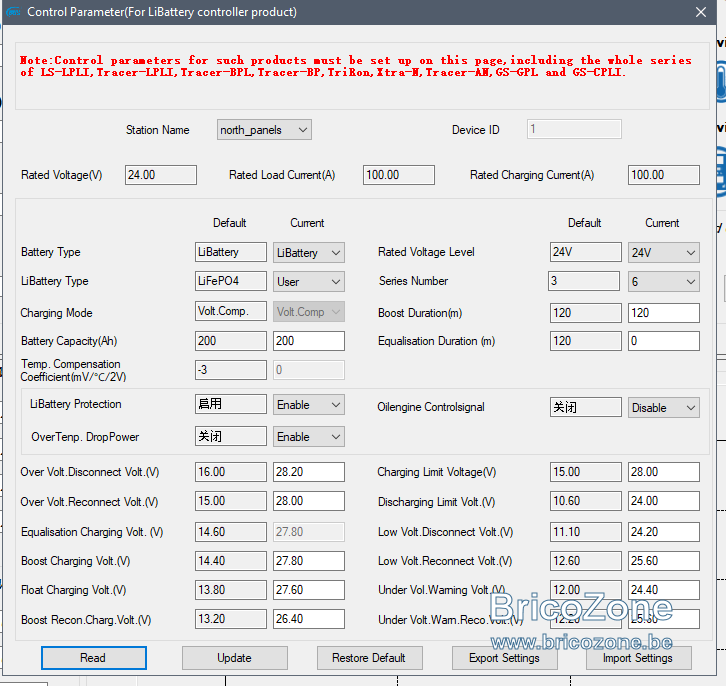Click the Rated Charging Current(A) field
Image resolution: width=726 pixels, height=686 pixels.
663,175
